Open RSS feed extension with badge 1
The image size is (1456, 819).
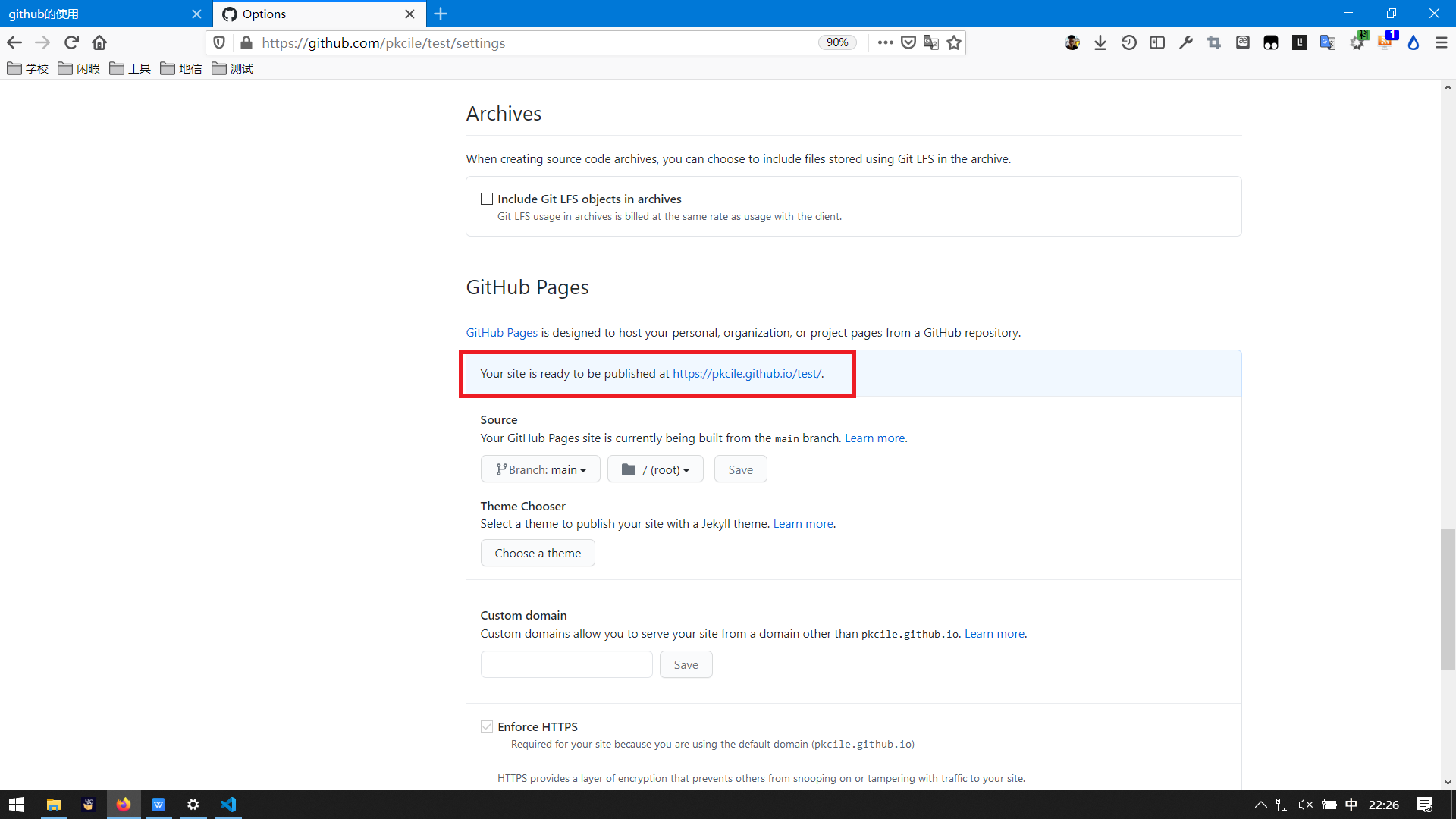point(1386,42)
